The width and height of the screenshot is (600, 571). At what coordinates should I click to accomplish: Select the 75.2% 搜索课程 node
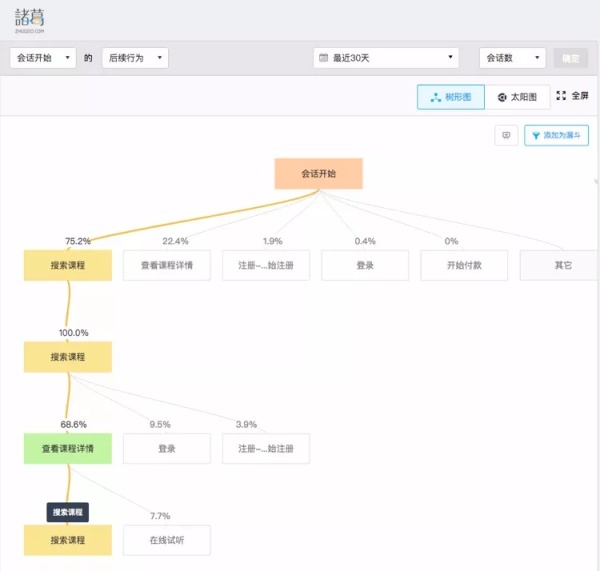tap(67, 265)
